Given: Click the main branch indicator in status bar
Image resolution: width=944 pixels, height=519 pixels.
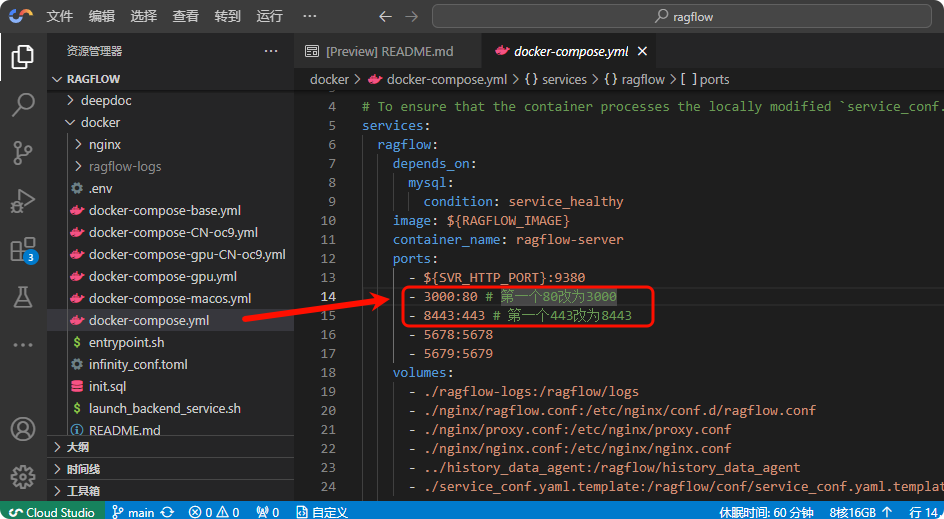Looking at the screenshot, I should click(140, 512).
